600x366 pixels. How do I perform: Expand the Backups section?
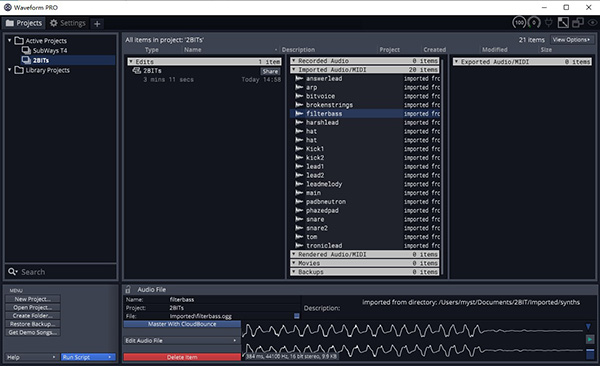pyautogui.click(x=293, y=272)
